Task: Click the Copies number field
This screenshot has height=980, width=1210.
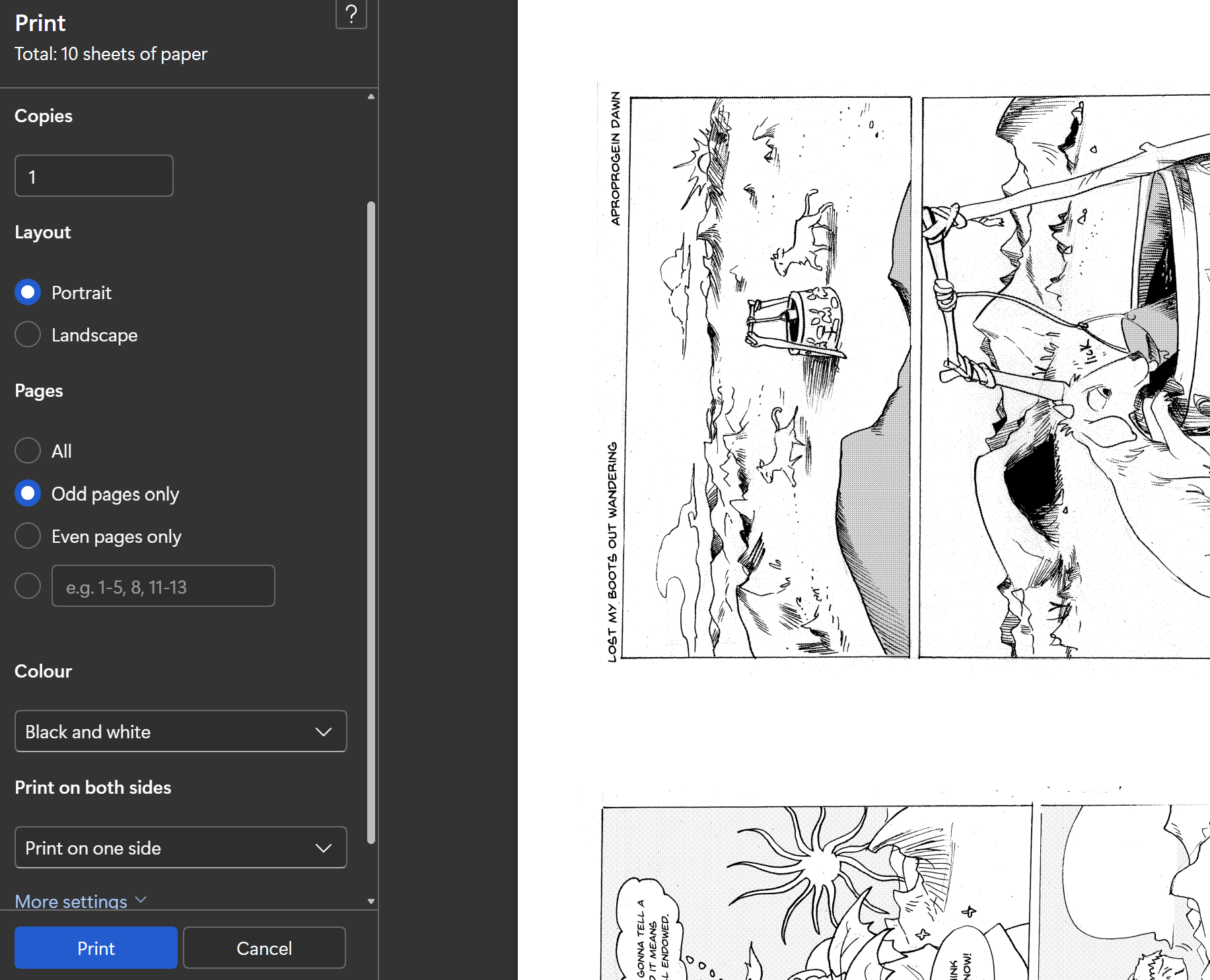Action: [94, 176]
